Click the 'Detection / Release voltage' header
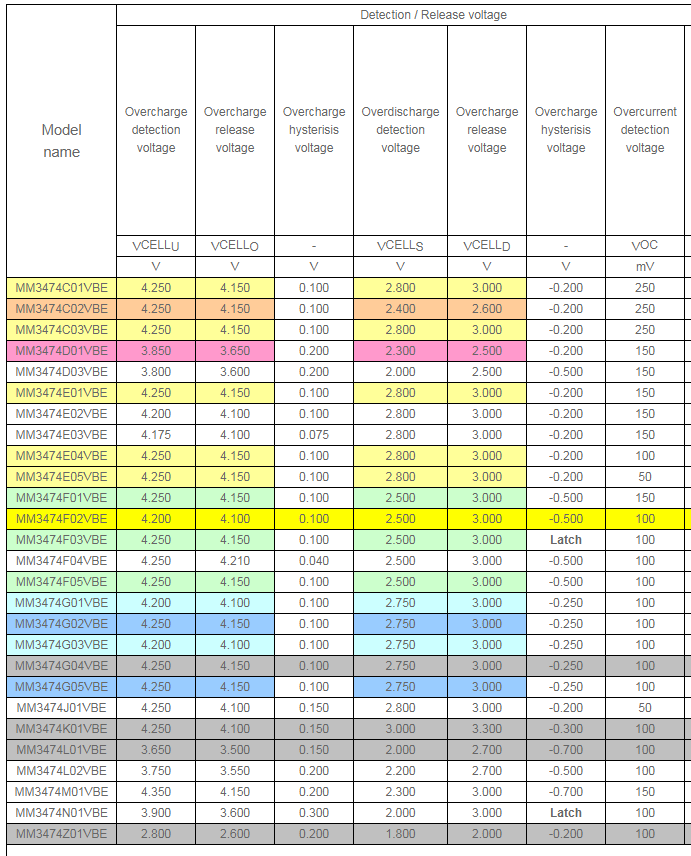Viewport: 691px width, 856px height. [433, 15]
